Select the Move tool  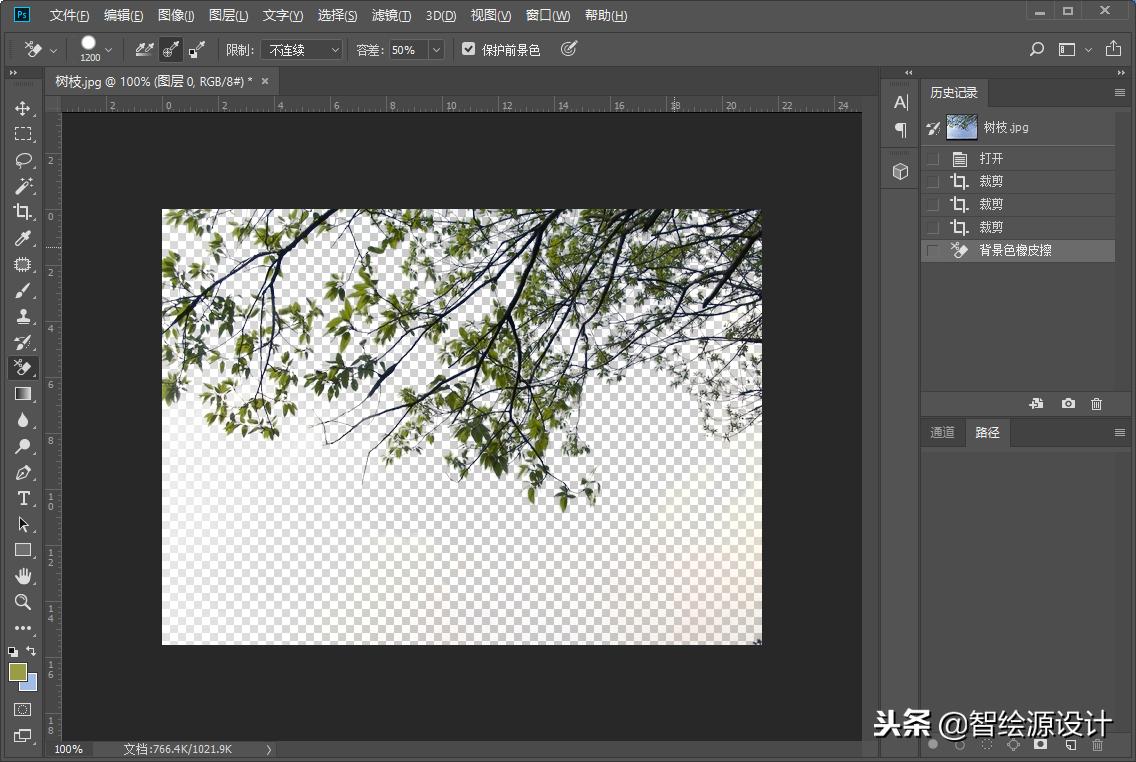coord(22,108)
